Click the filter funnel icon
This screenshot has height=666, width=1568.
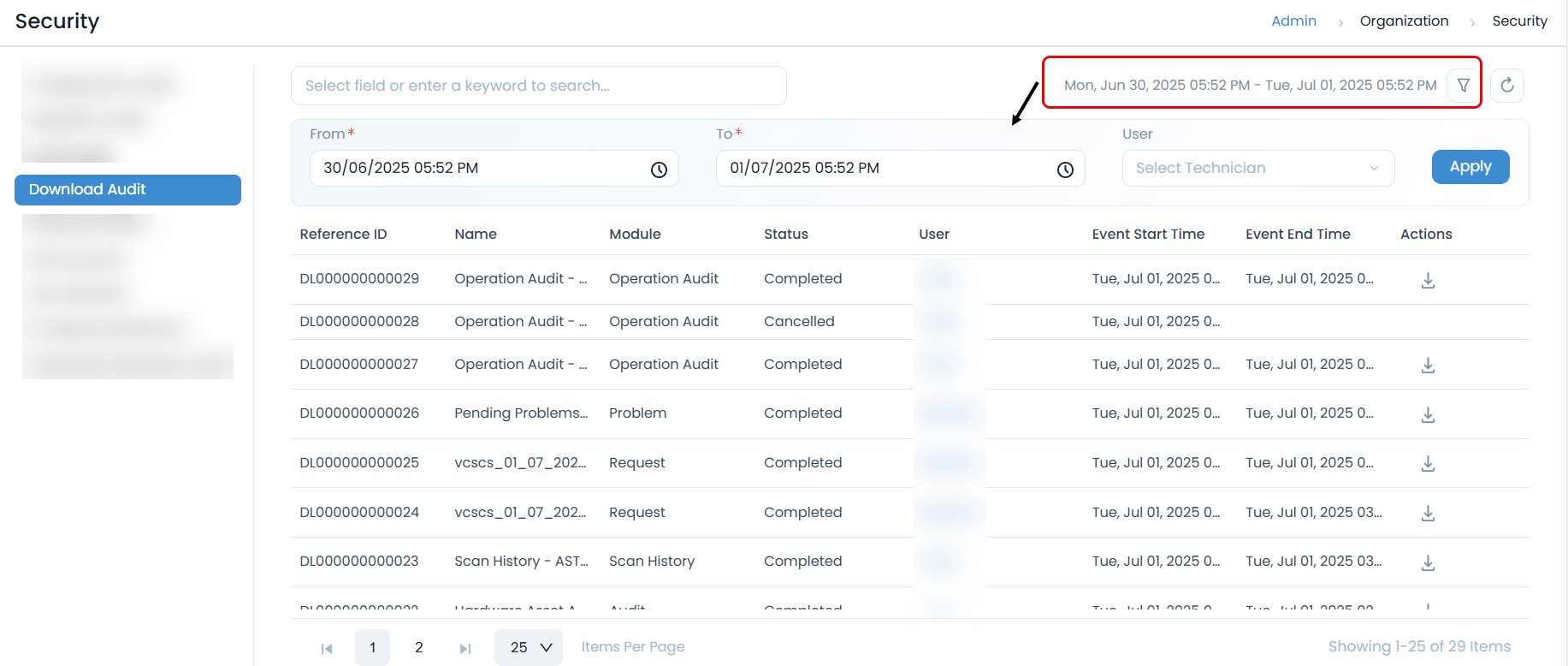[x=1464, y=86]
